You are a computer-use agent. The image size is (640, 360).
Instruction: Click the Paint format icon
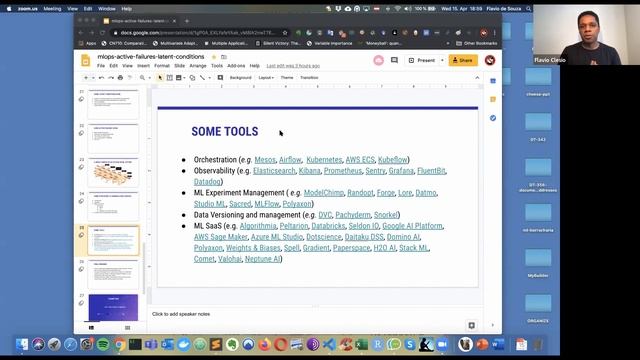[130, 78]
